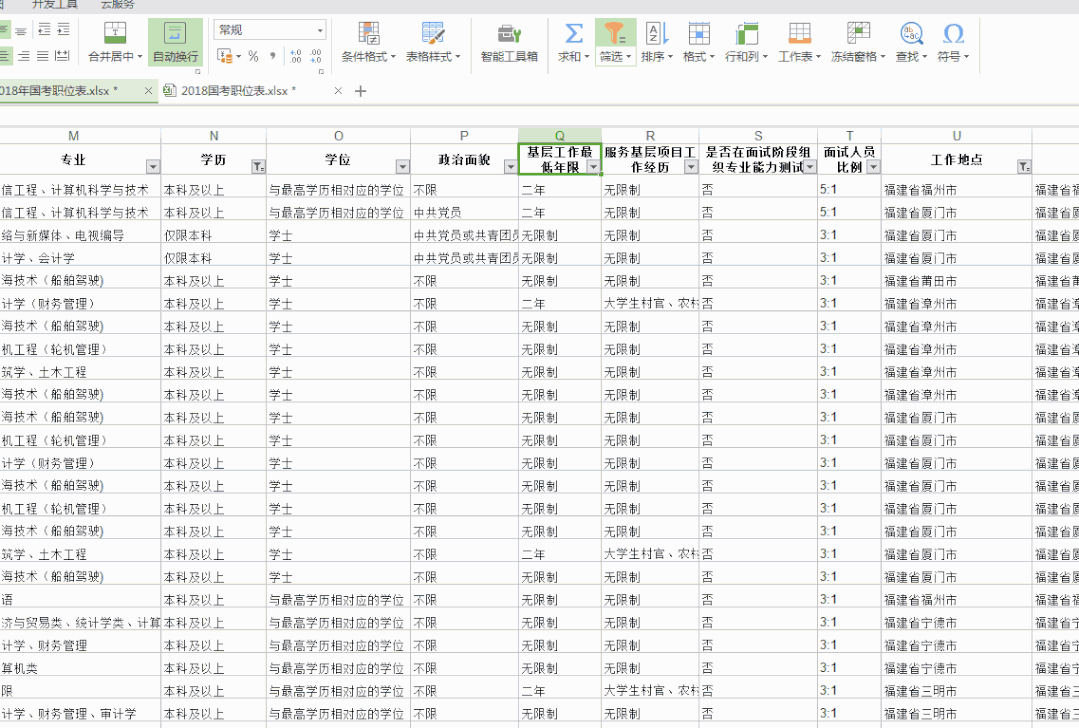Apply percent style with the % icon
Viewport: 1079px width, 728px height.
[253, 56]
